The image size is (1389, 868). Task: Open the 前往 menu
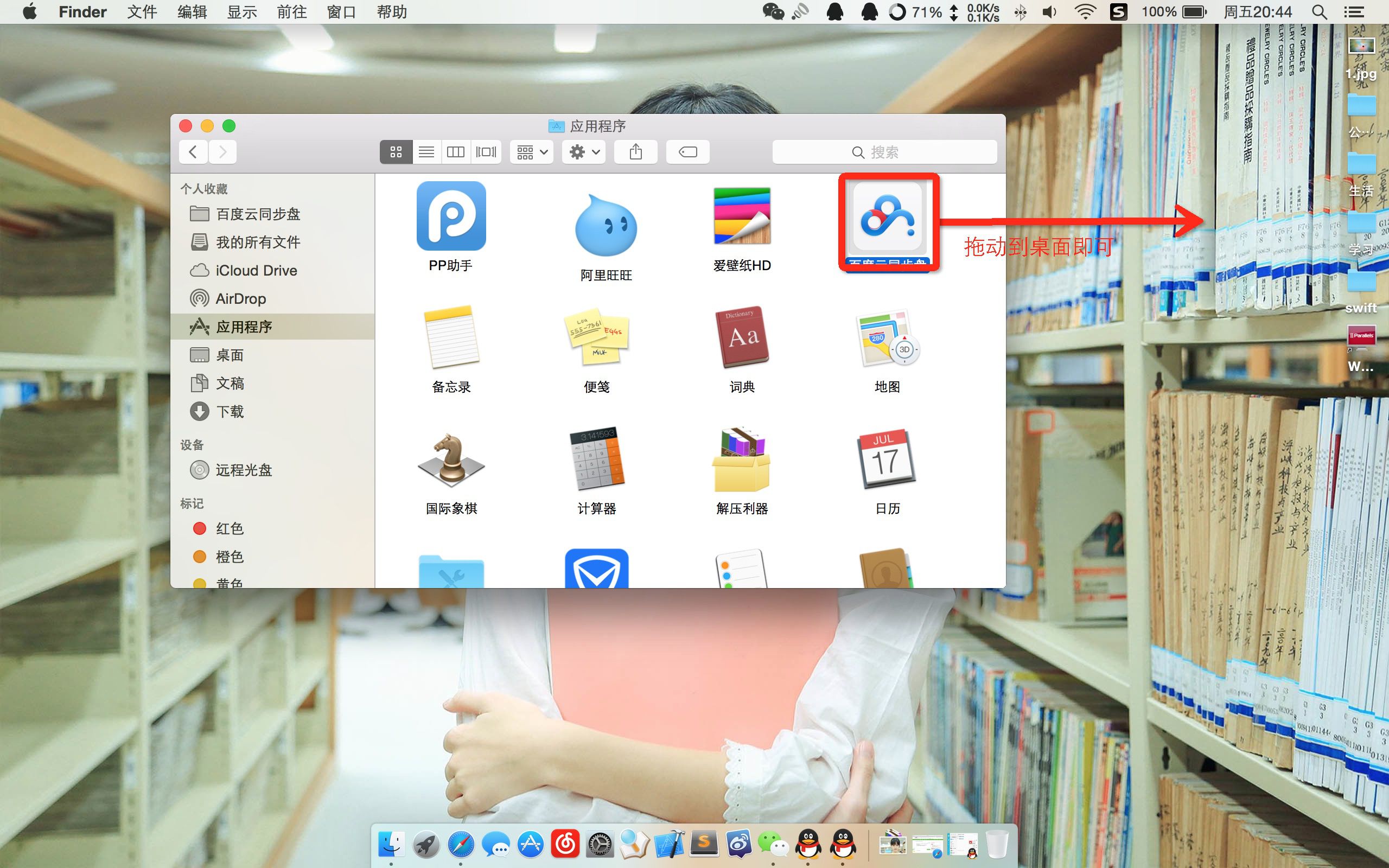tap(291, 12)
